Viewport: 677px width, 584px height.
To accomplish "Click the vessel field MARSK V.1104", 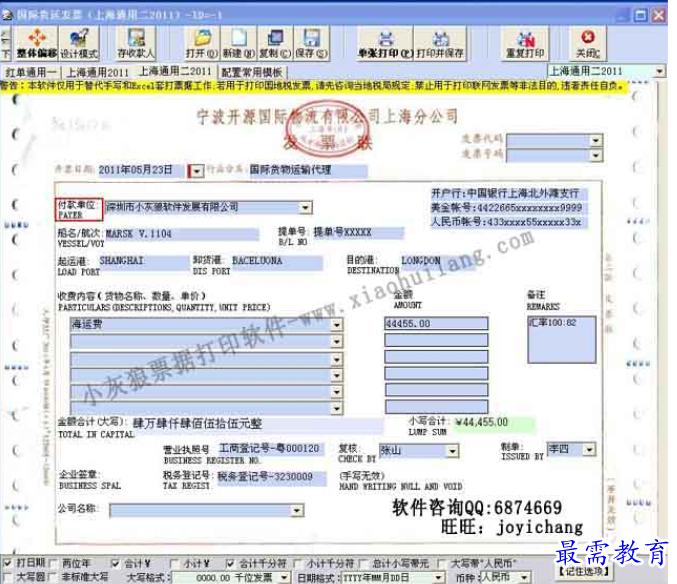I will (182, 234).
